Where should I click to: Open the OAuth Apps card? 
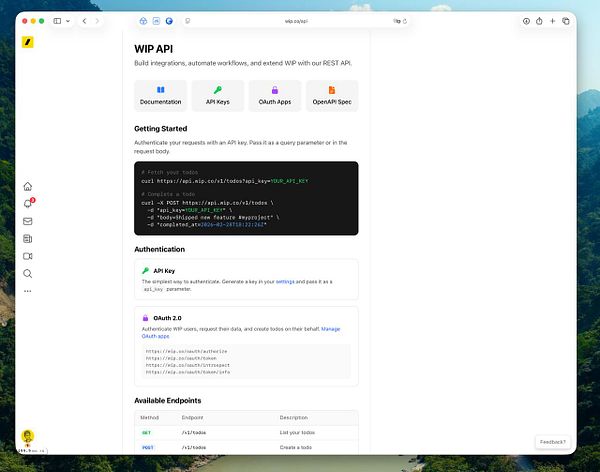(275, 96)
